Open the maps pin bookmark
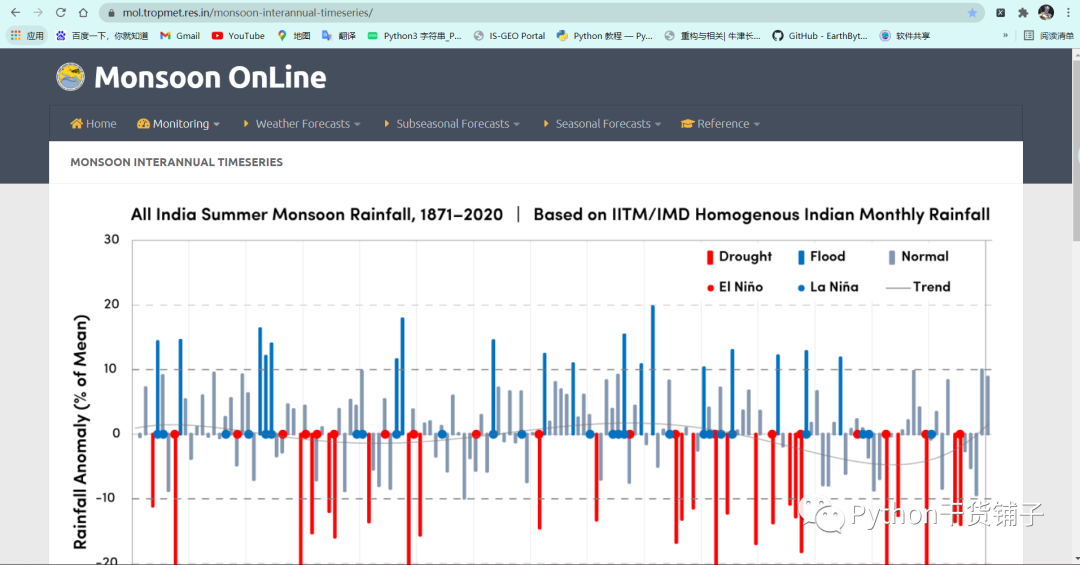1080x565 pixels. 293,36
